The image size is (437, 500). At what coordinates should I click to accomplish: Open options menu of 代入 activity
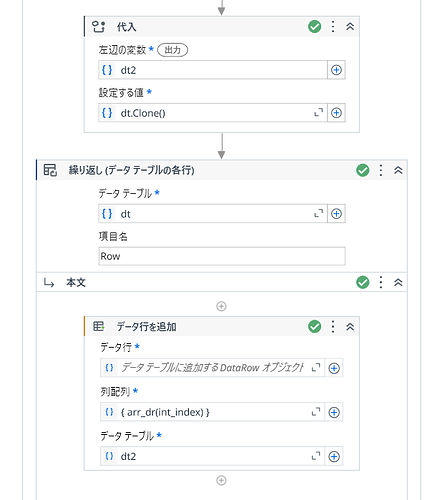333,26
